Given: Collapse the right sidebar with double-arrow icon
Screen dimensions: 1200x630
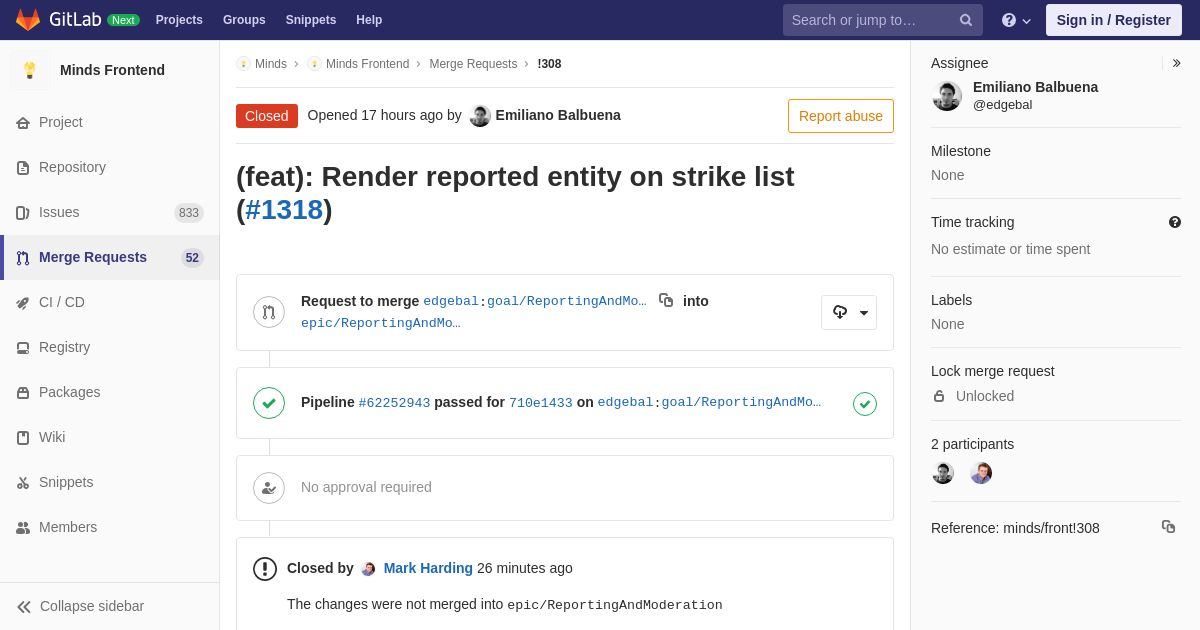Looking at the screenshot, I should pos(1176,63).
